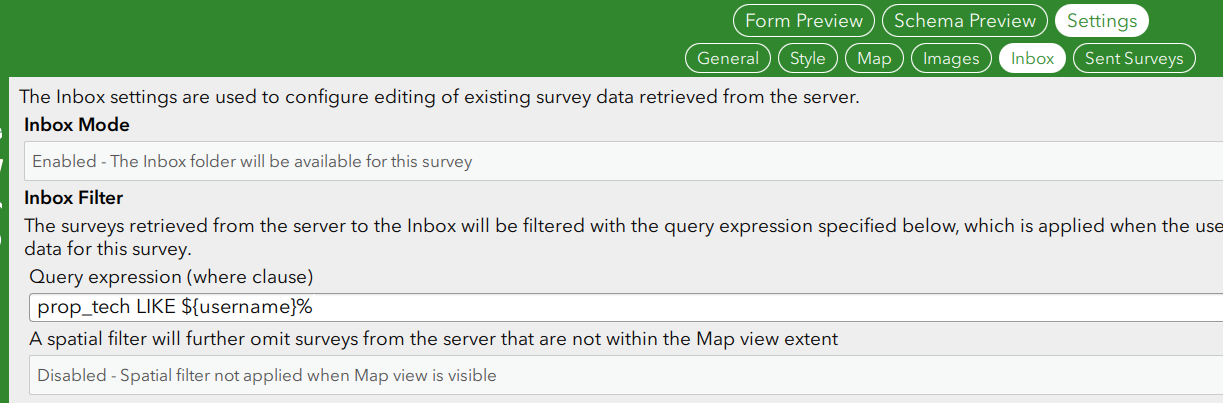Screen dimensions: 1223x403
Task: Select the Inbox settings sub-tab
Action: (1032, 58)
